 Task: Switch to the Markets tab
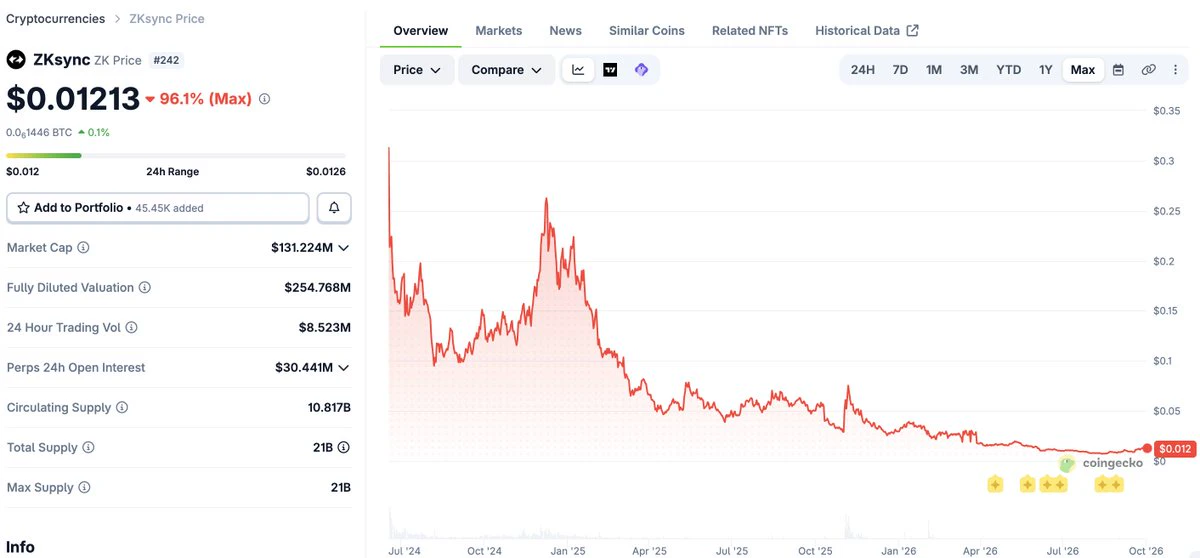click(x=499, y=31)
